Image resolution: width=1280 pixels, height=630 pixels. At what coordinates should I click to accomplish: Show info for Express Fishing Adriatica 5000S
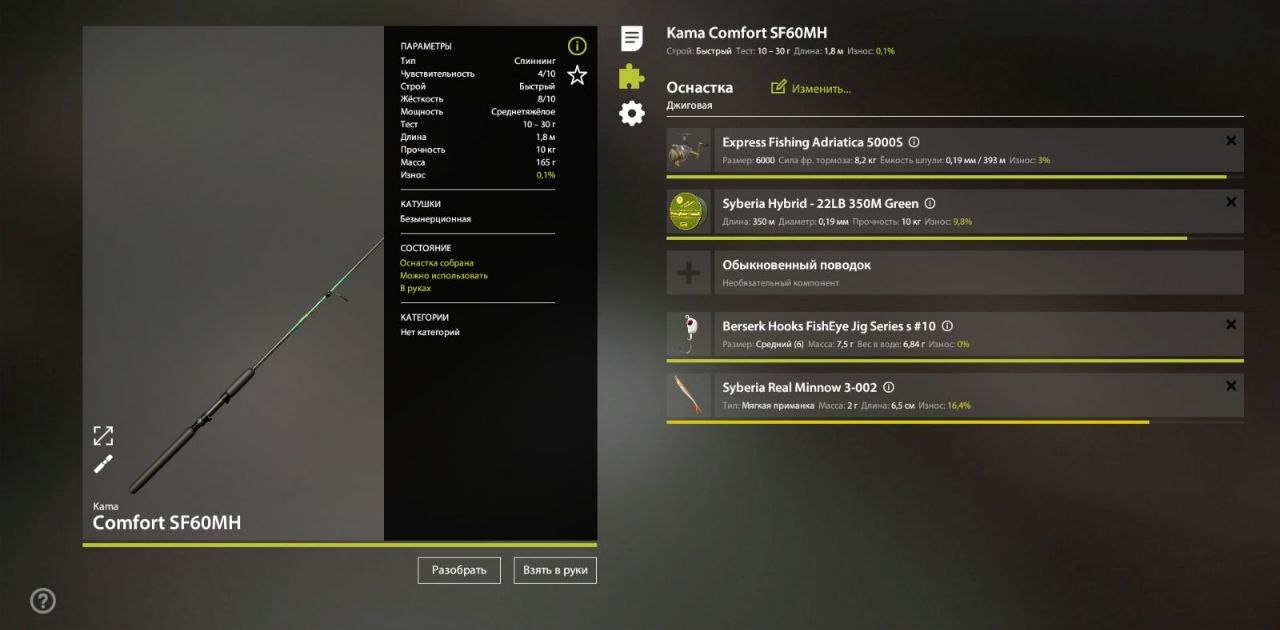[914, 143]
